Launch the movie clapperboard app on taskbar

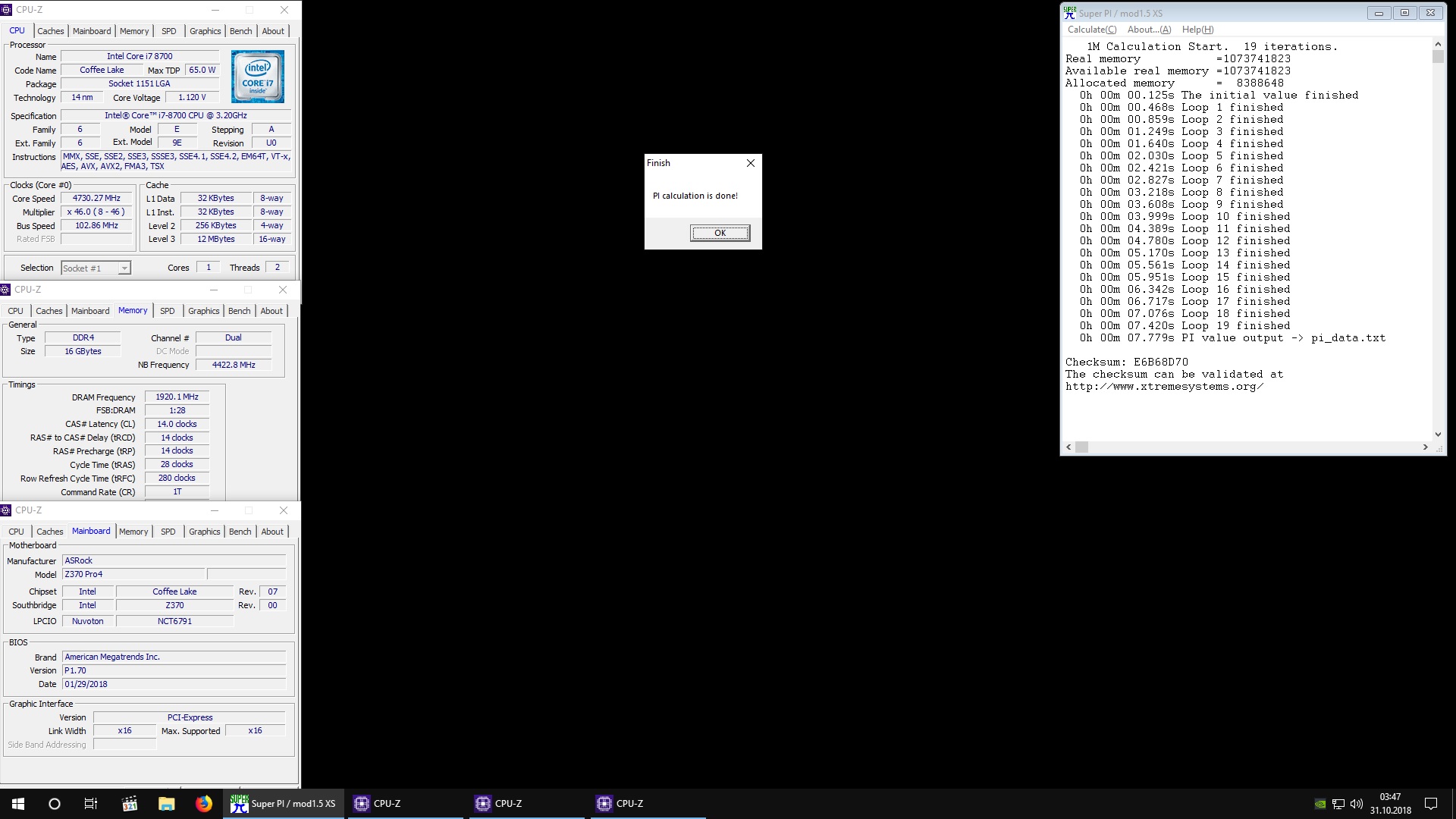[x=130, y=804]
